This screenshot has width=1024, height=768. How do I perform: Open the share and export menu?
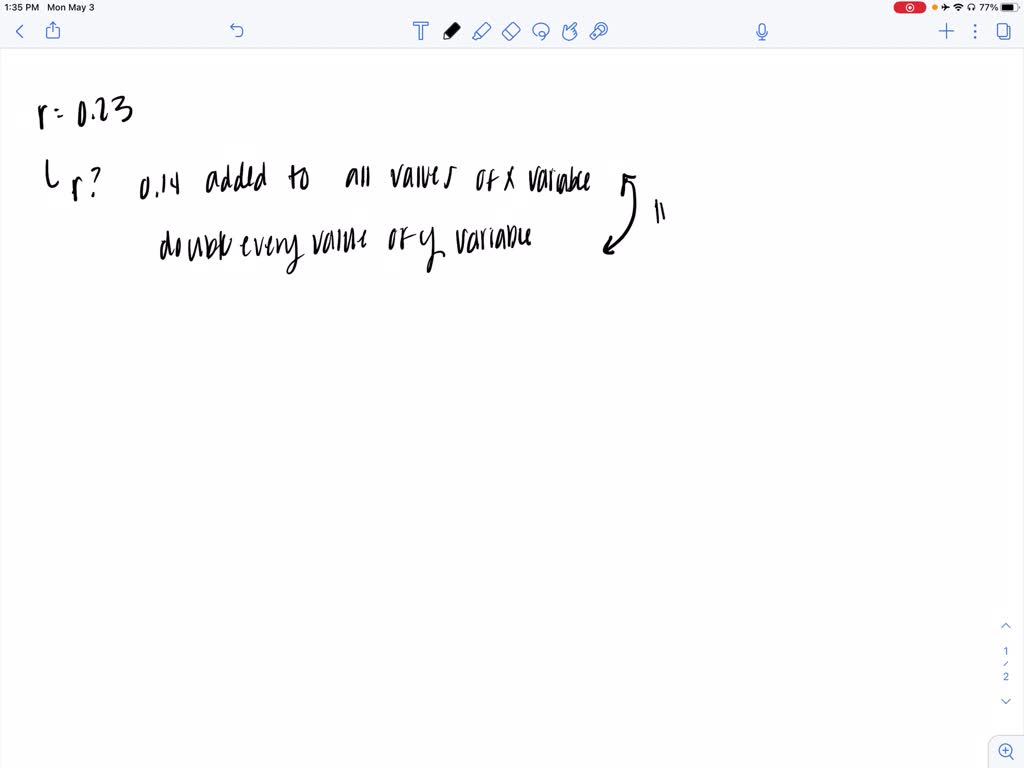(53, 31)
